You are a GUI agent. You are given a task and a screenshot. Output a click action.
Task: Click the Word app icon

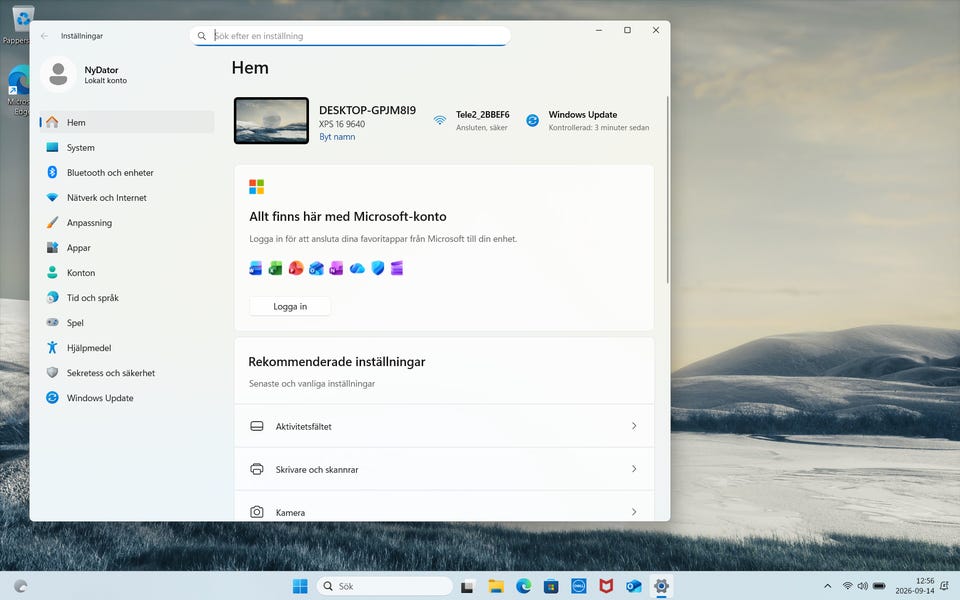pyautogui.click(x=256, y=268)
